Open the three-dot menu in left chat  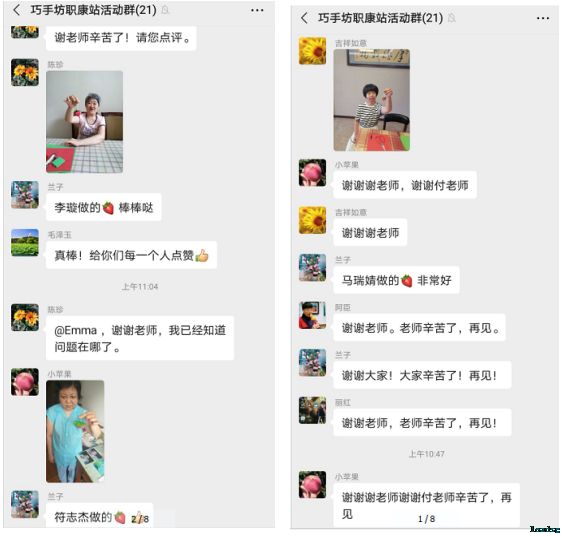click(x=257, y=10)
